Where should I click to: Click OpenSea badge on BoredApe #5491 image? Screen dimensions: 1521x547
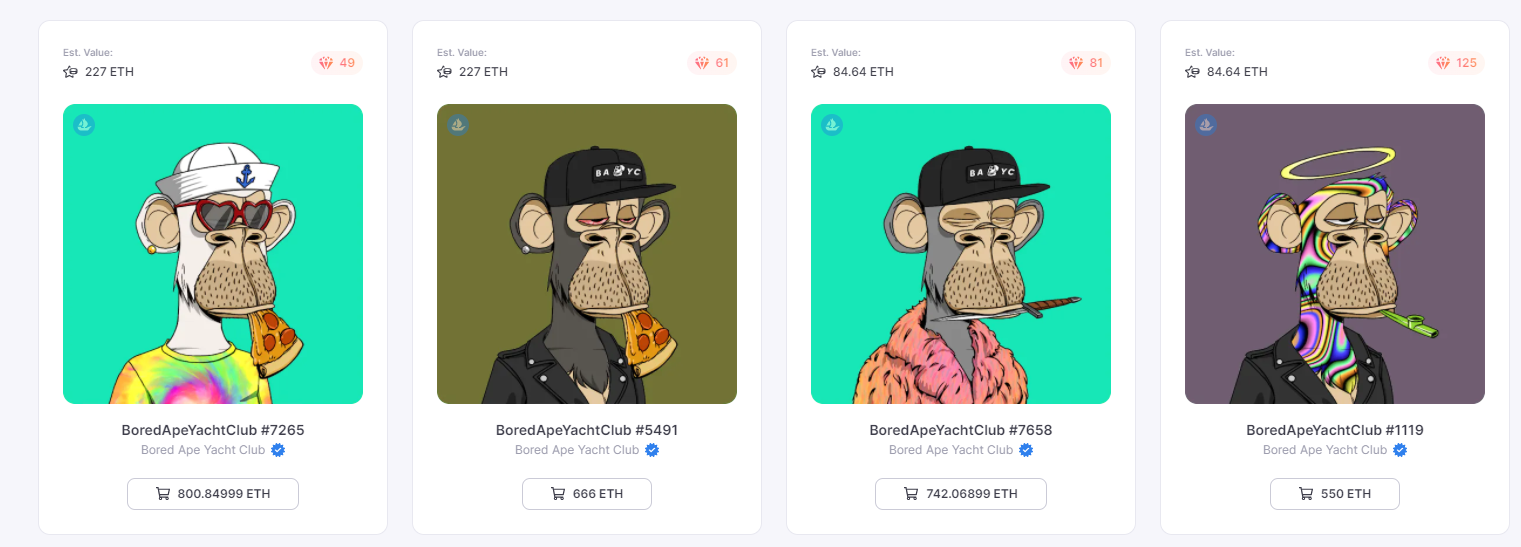(x=458, y=125)
